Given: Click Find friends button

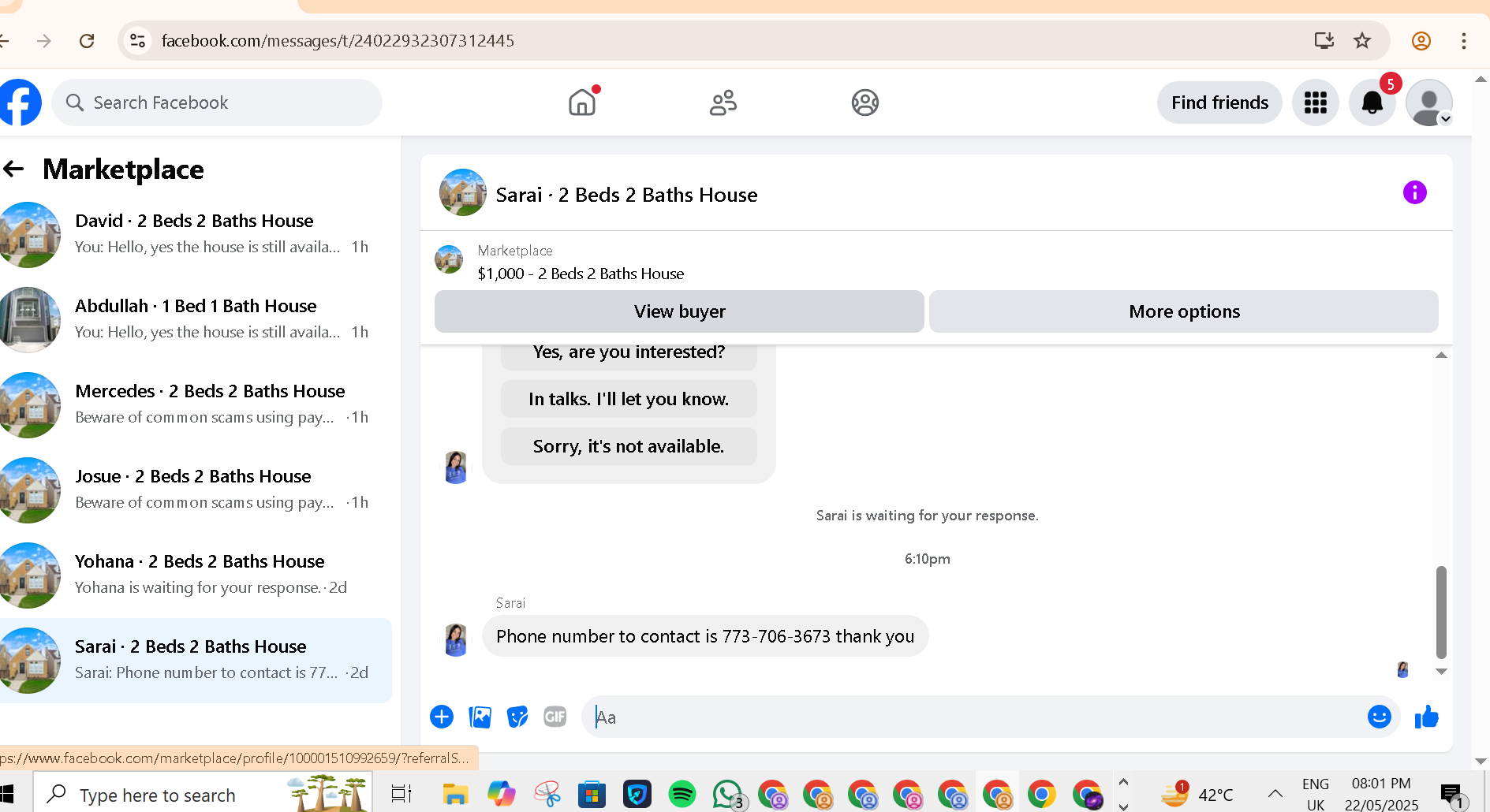Looking at the screenshot, I should click(x=1219, y=102).
